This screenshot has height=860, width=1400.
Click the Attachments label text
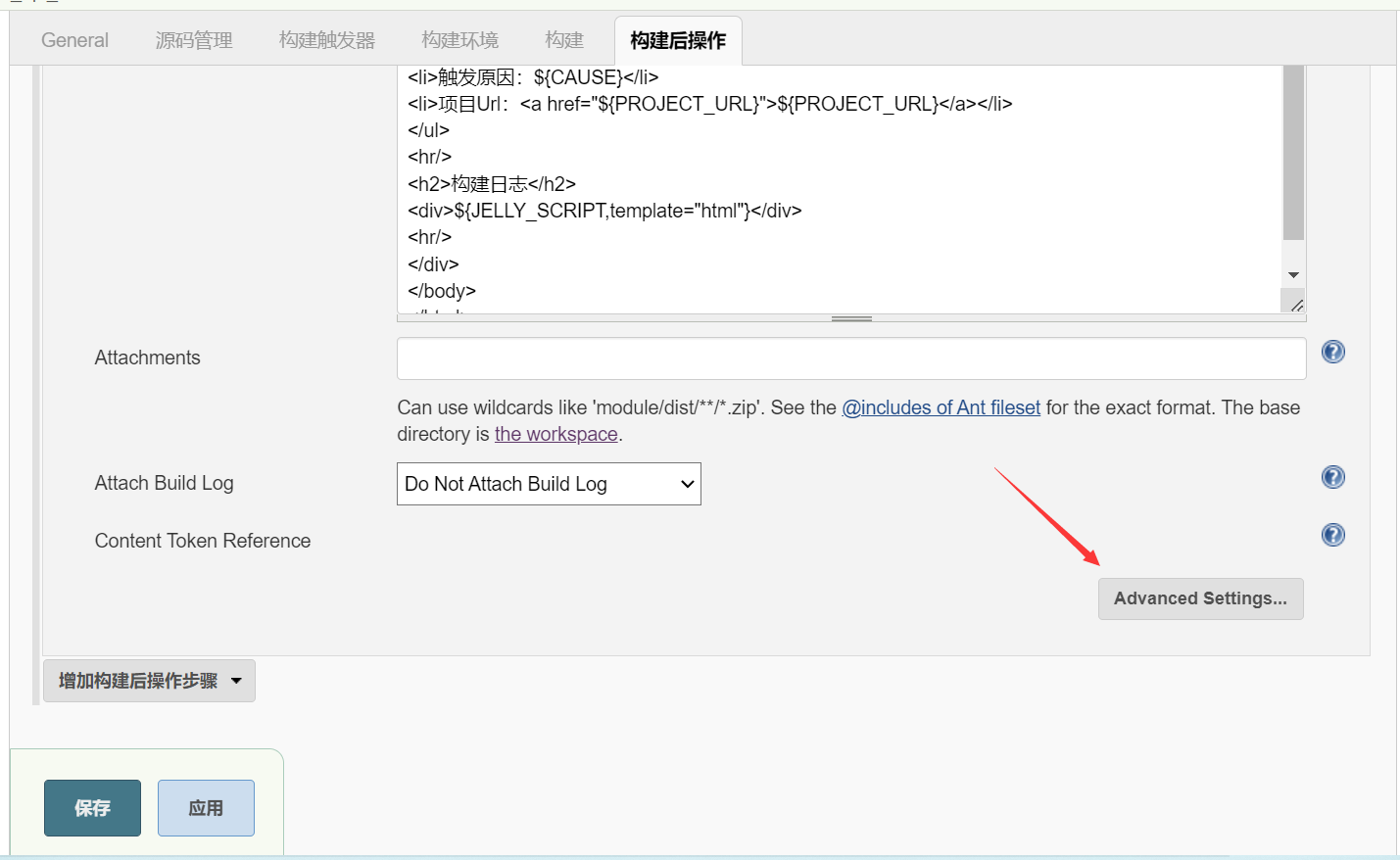tap(147, 358)
